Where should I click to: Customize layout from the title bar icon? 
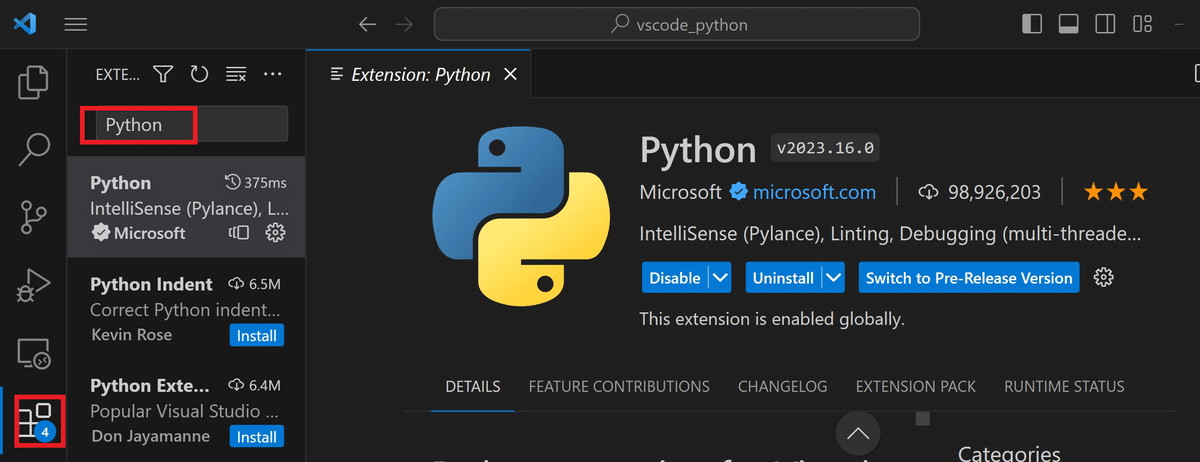(x=1143, y=23)
